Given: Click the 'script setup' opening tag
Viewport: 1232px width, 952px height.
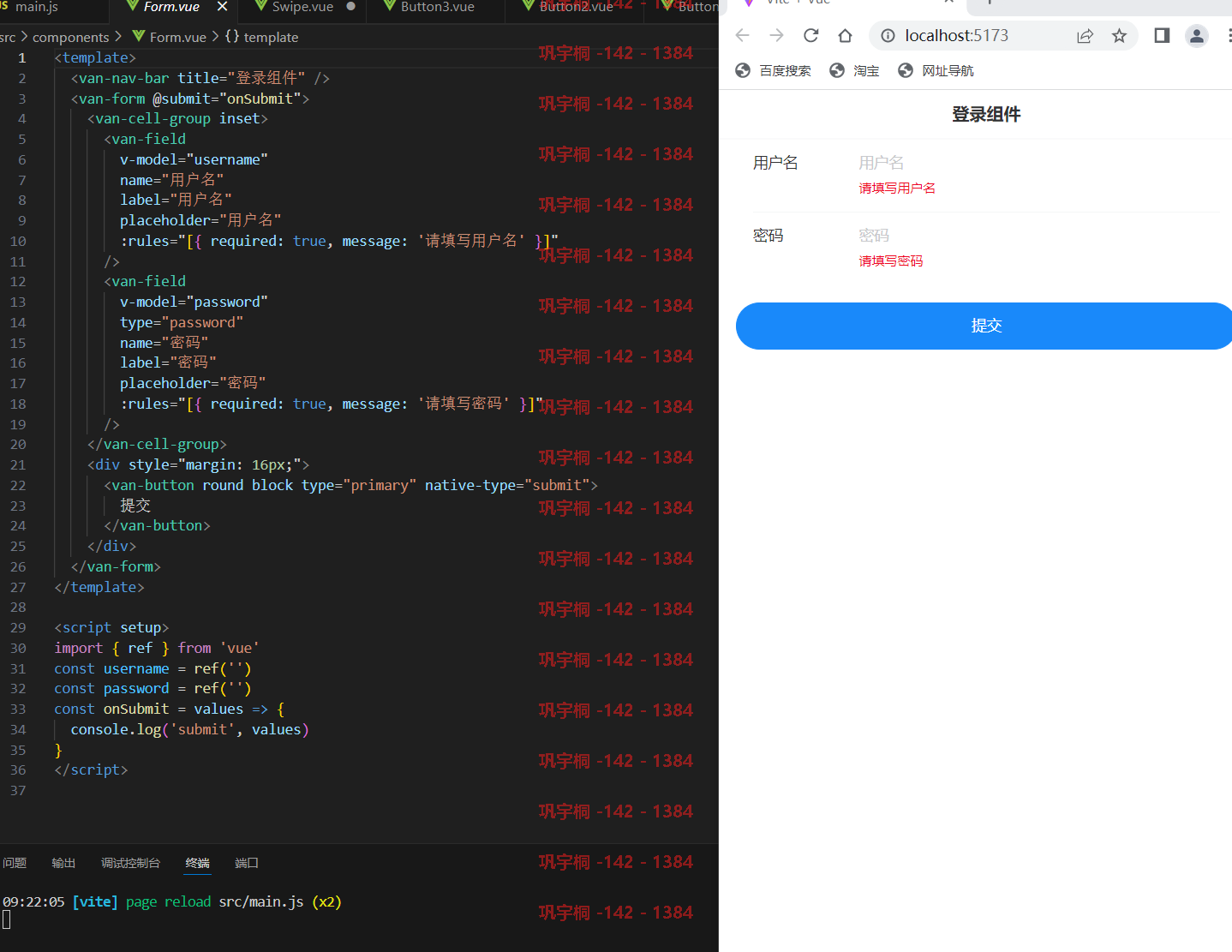Looking at the screenshot, I should point(111,628).
